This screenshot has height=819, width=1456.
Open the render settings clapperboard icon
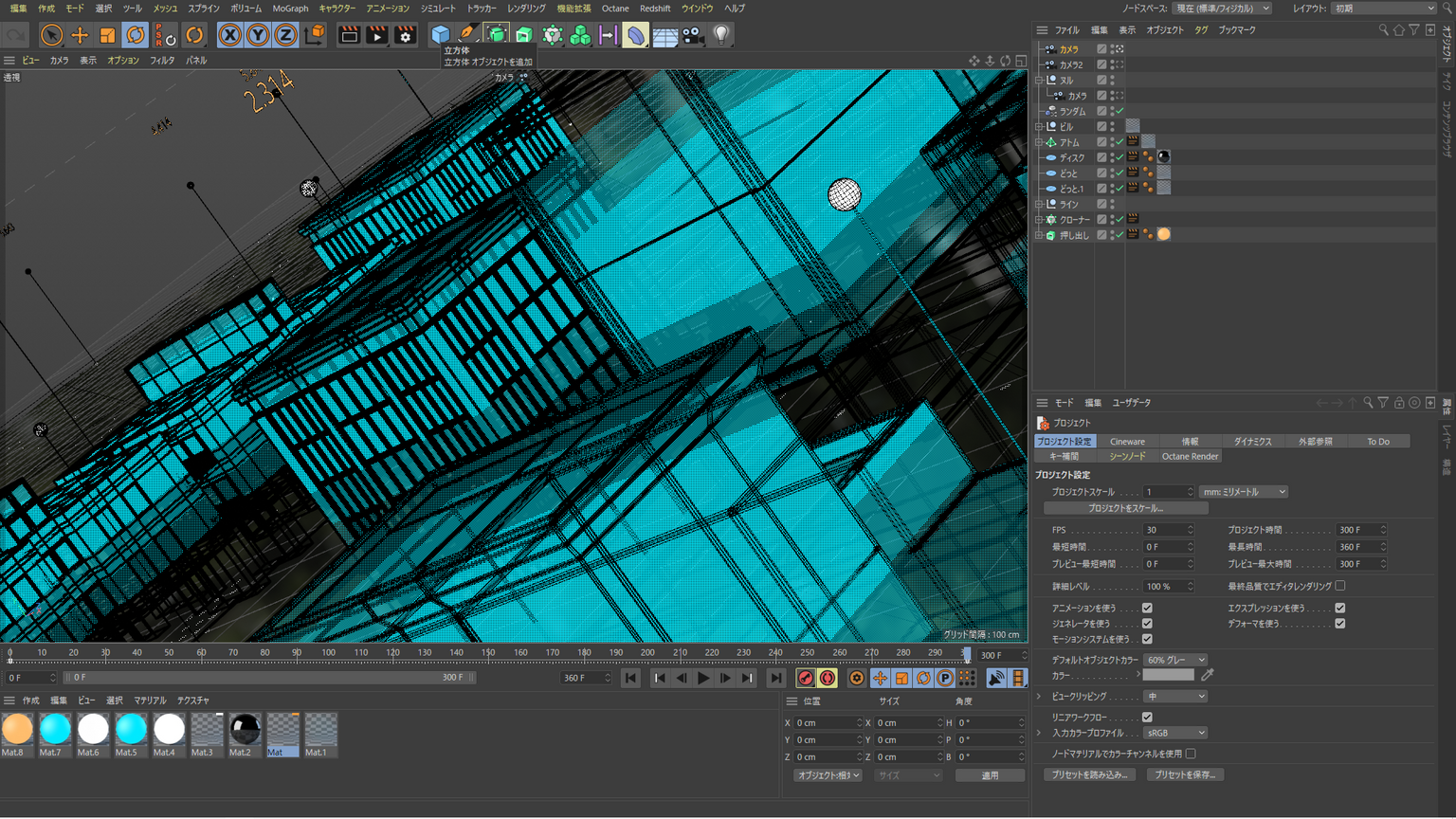pyautogui.click(x=405, y=35)
